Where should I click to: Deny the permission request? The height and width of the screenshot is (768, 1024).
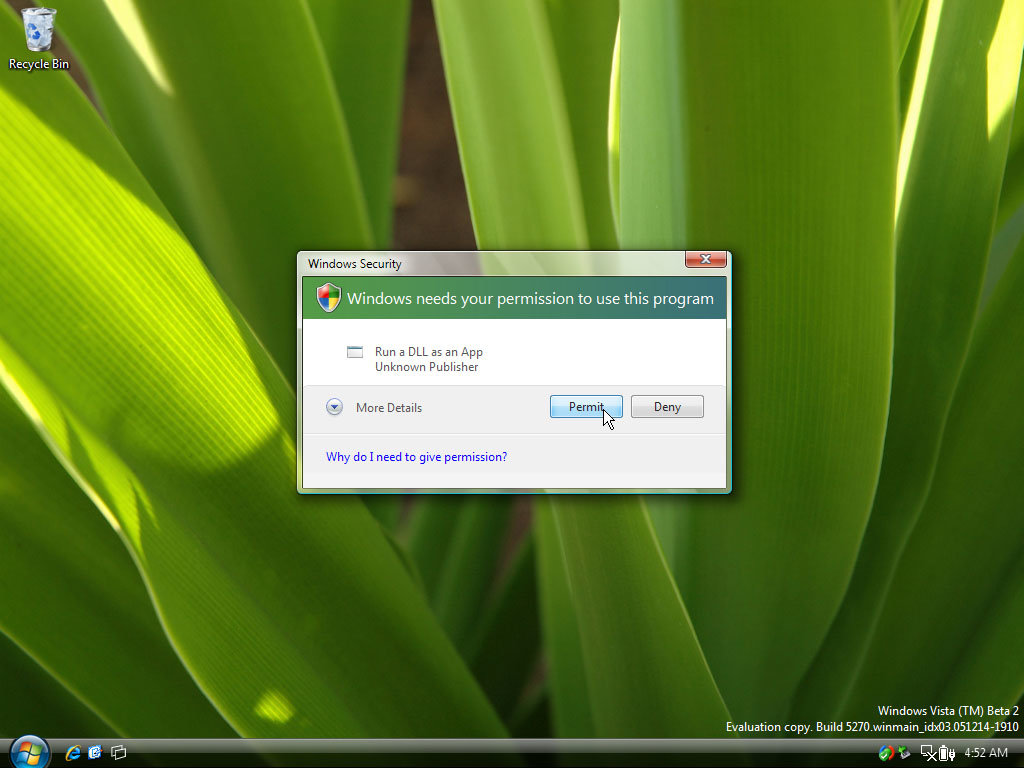[x=667, y=407]
